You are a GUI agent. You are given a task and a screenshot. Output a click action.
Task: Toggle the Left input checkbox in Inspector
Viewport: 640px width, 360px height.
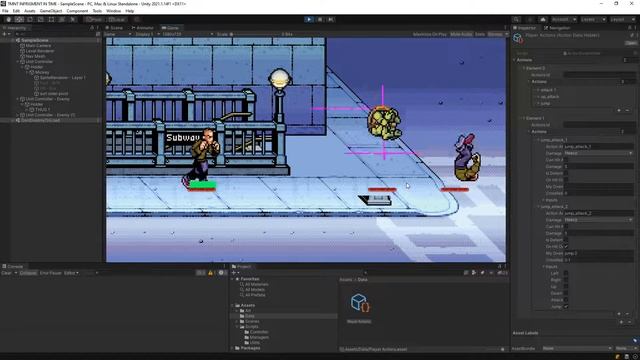pos(566,273)
